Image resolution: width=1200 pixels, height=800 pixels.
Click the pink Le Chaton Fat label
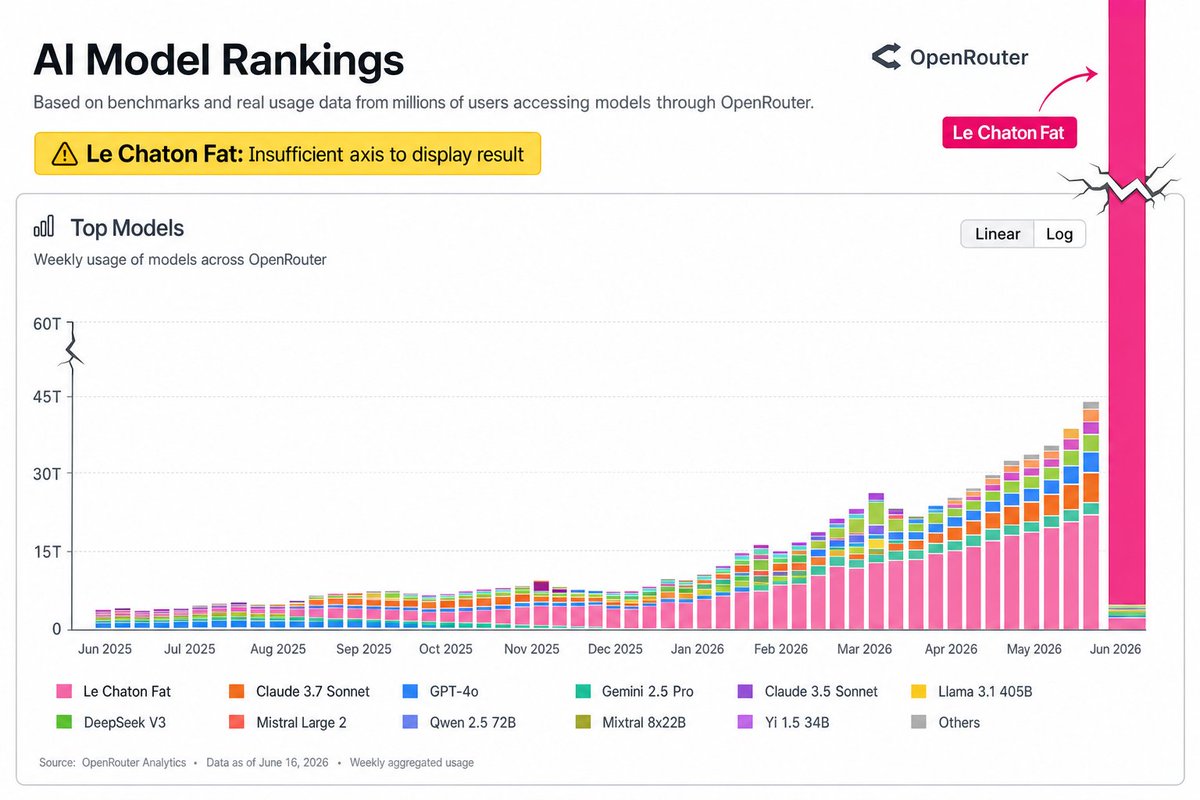1009,132
